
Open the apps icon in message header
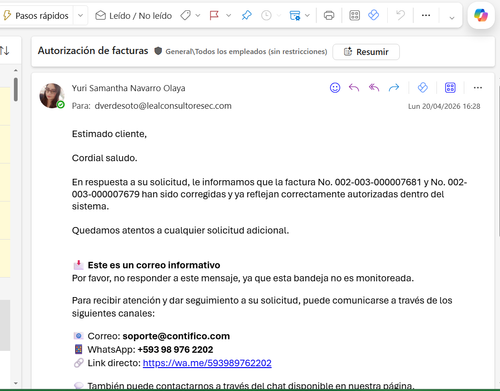pos(450,88)
